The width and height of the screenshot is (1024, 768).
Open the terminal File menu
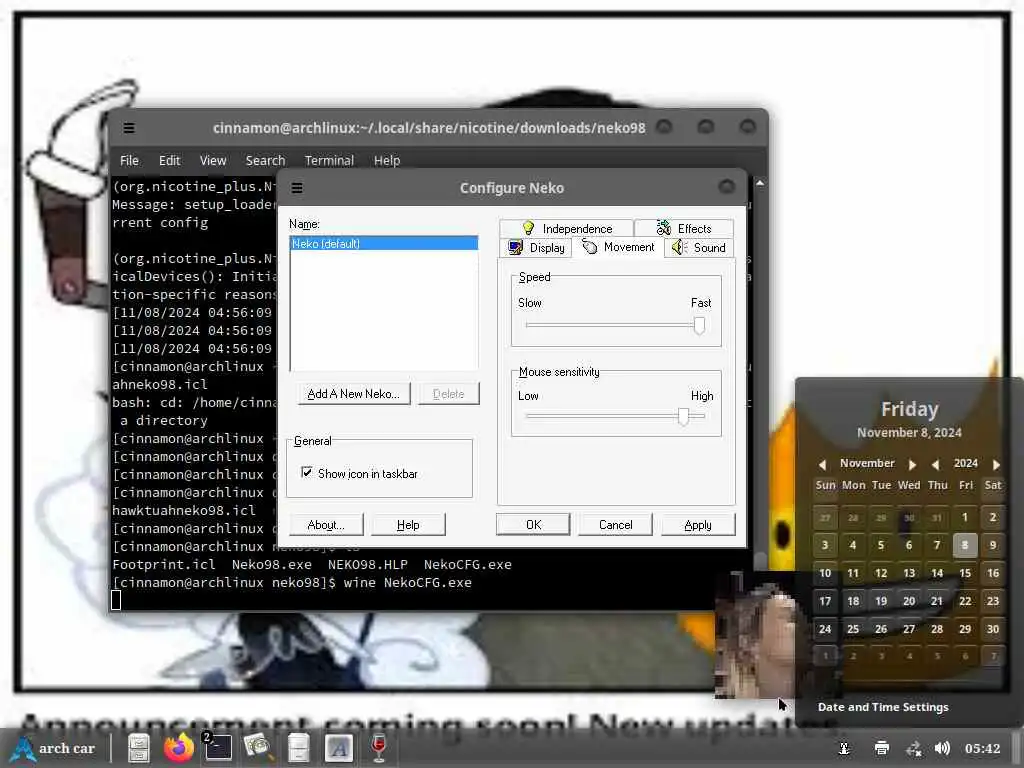(129, 160)
